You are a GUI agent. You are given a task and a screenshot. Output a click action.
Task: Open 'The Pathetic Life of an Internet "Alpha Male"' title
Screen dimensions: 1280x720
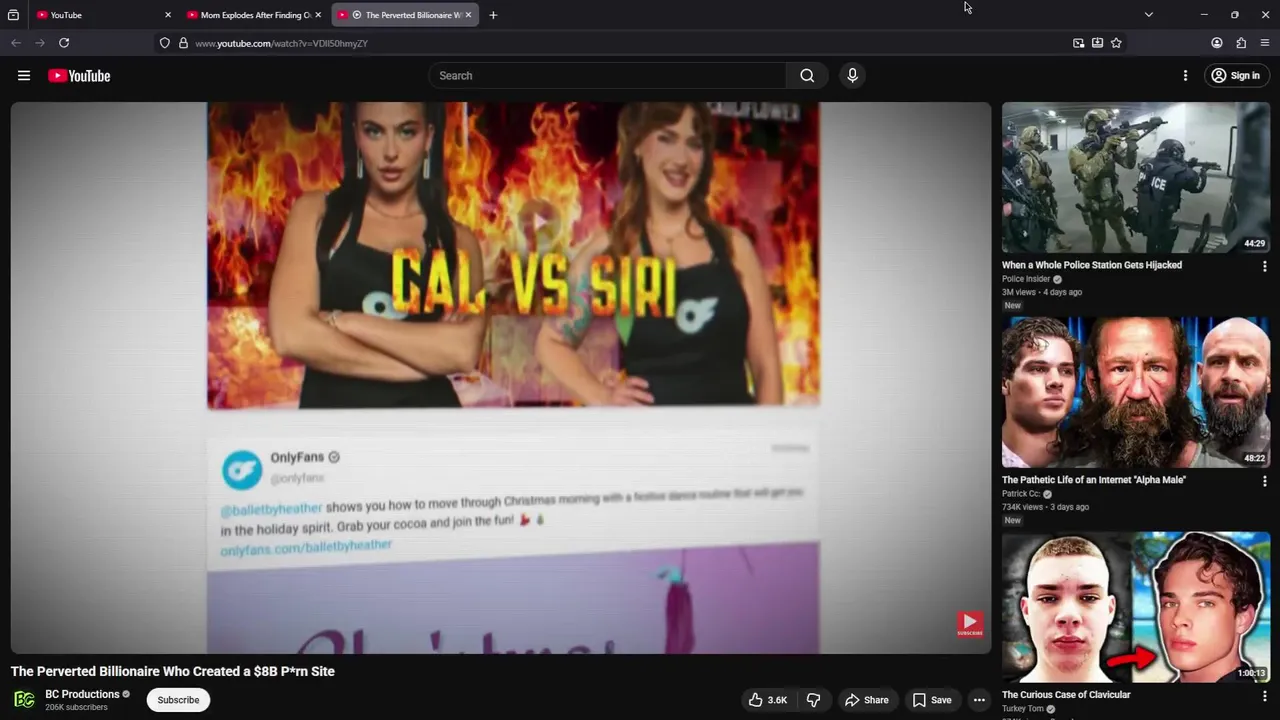click(x=1094, y=480)
